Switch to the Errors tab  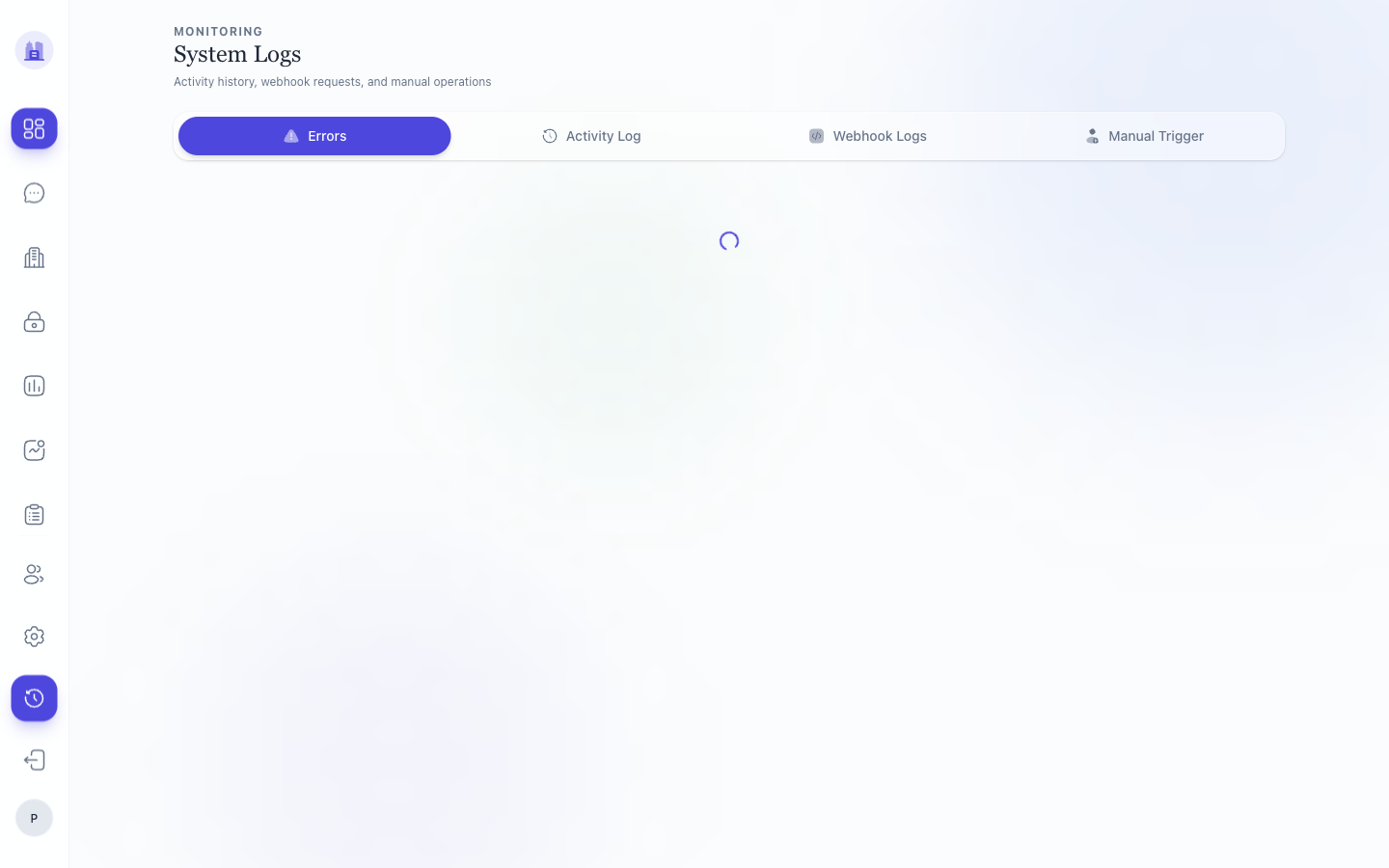coord(314,136)
